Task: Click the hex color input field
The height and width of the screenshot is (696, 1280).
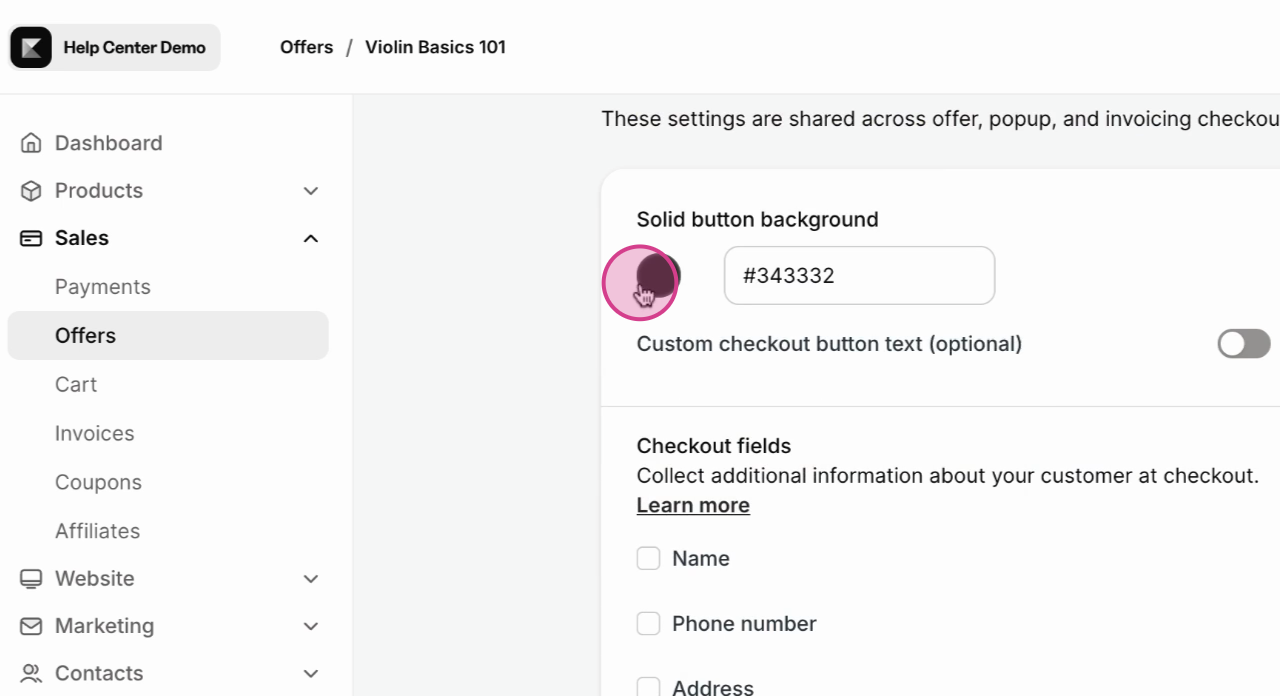Action: point(859,276)
